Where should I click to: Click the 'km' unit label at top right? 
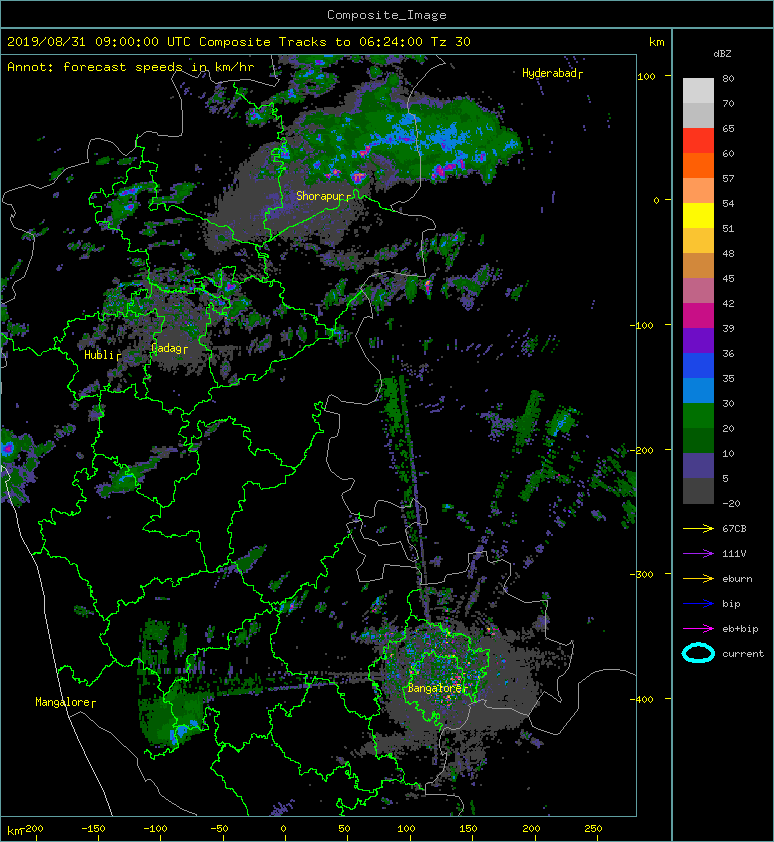[656, 42]
